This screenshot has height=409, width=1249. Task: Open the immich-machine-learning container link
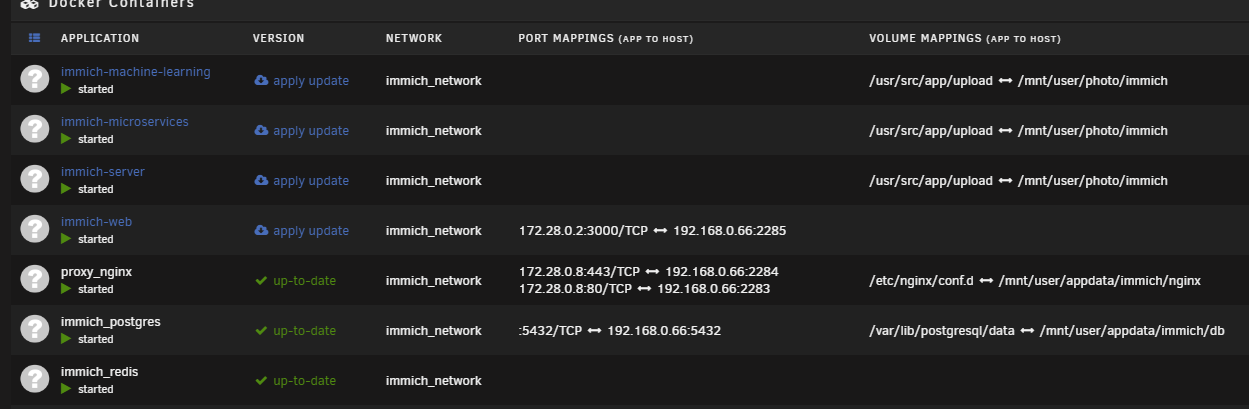pyautogui.click(x=135, y=72)
